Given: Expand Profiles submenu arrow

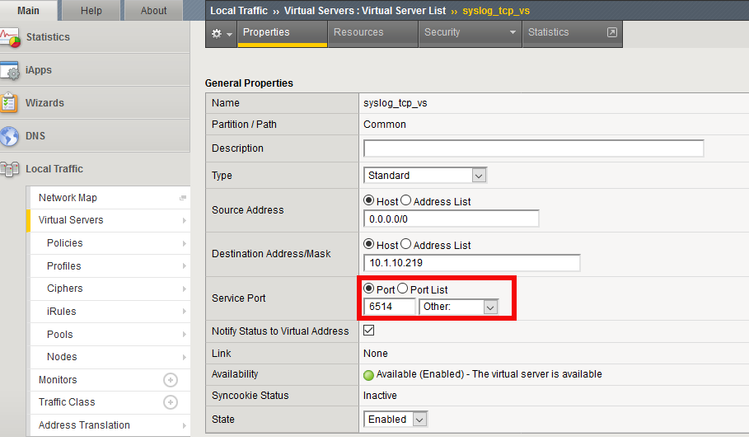Looking at the screenshot, I should pyautogui.click(x=184, y=266).
